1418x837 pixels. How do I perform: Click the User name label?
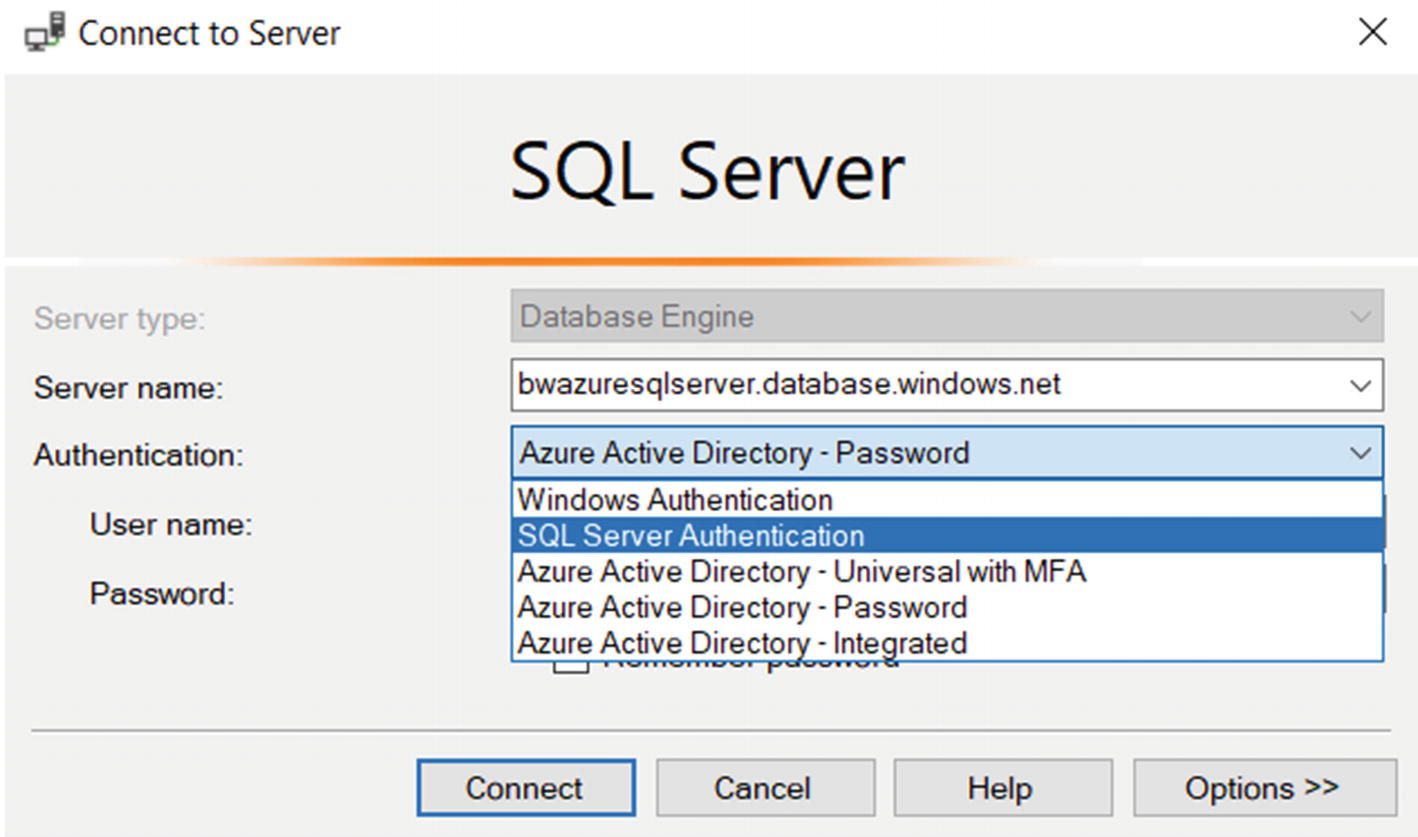coord(170,524)
